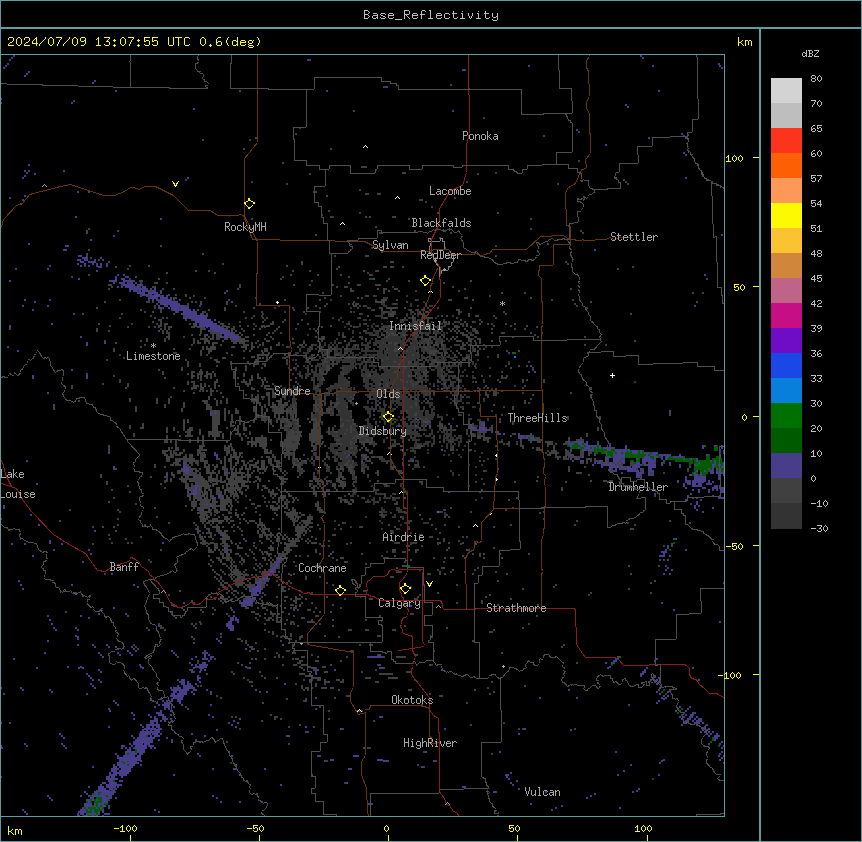Screen dimensions: 862x842
Task: Click the Stettler city label
Action: tap(634, 237)
